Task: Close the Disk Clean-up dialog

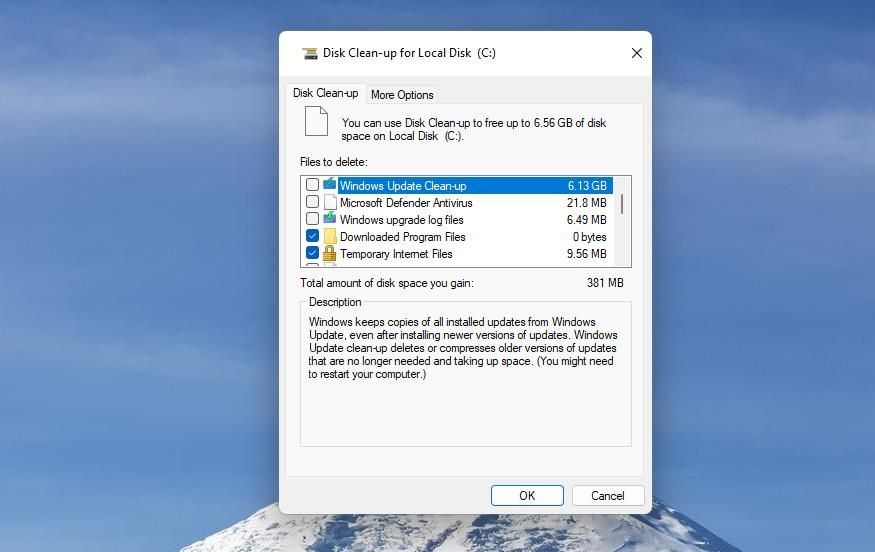Action: point(637,53)
